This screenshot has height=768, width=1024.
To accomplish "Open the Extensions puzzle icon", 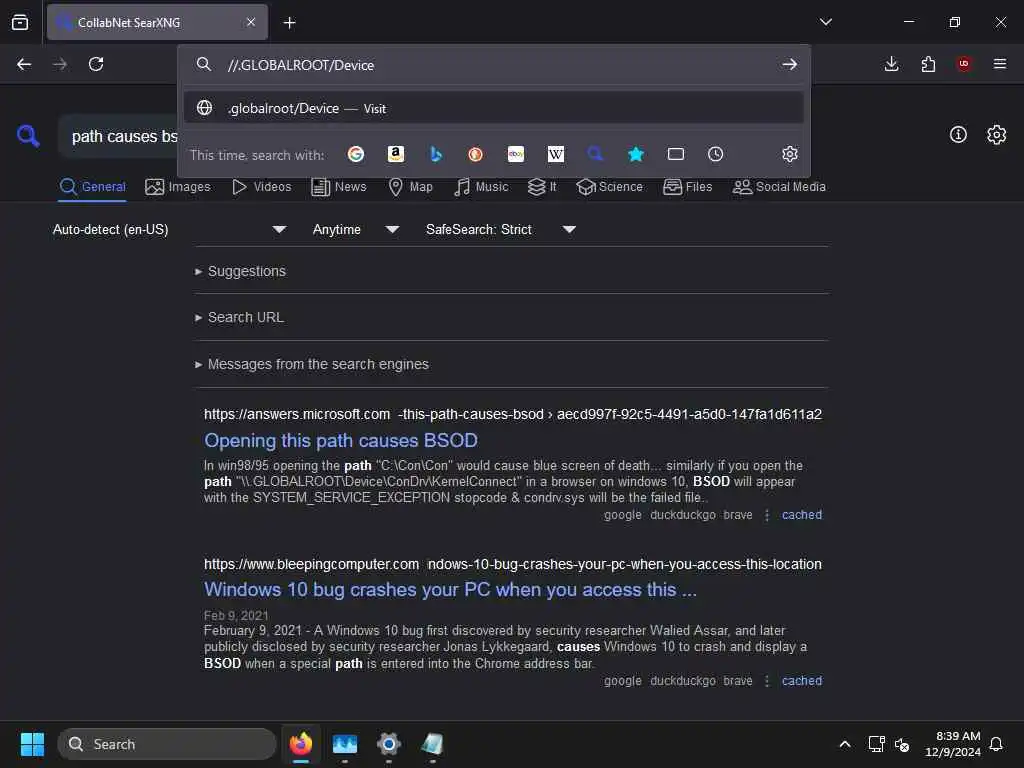I will click(x=928, y=64).
